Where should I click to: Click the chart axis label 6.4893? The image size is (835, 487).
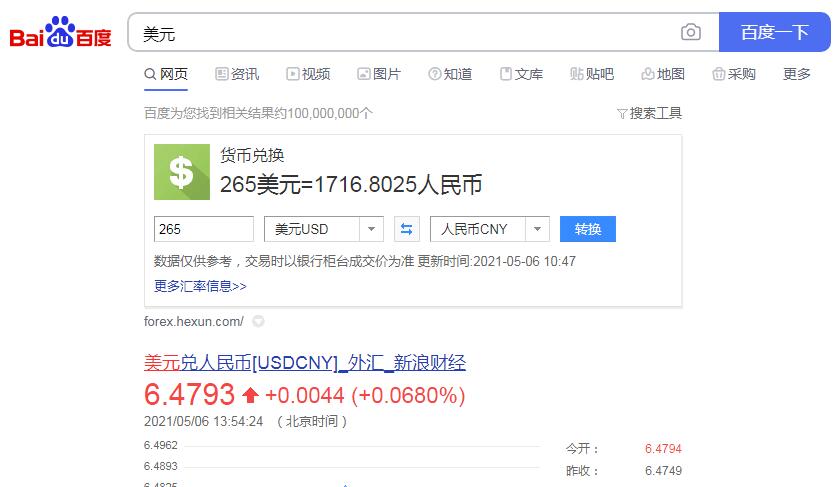click(161, 466)
